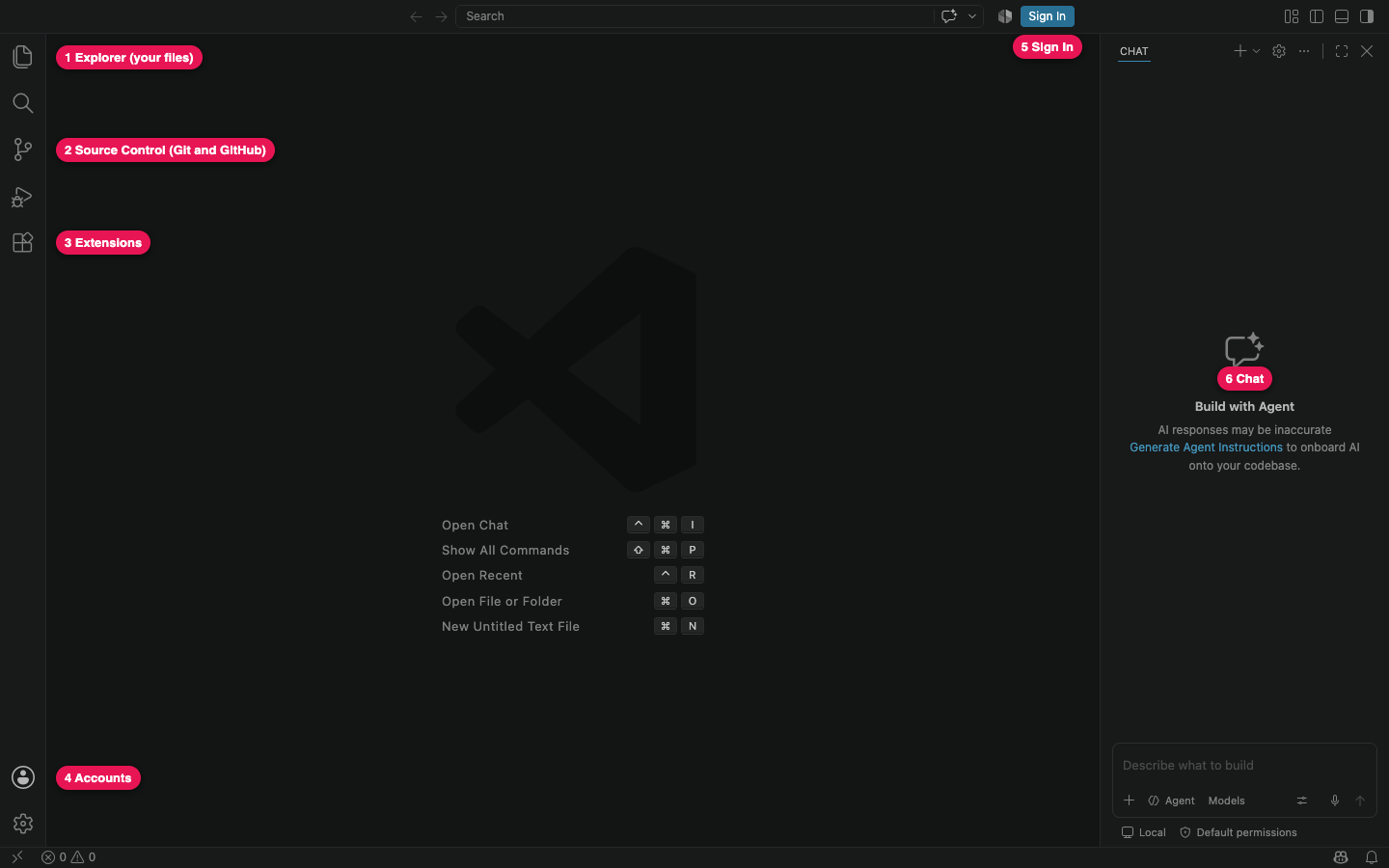Go forward with the right arrow
1389x868 pixels.
tap(441, 16)
